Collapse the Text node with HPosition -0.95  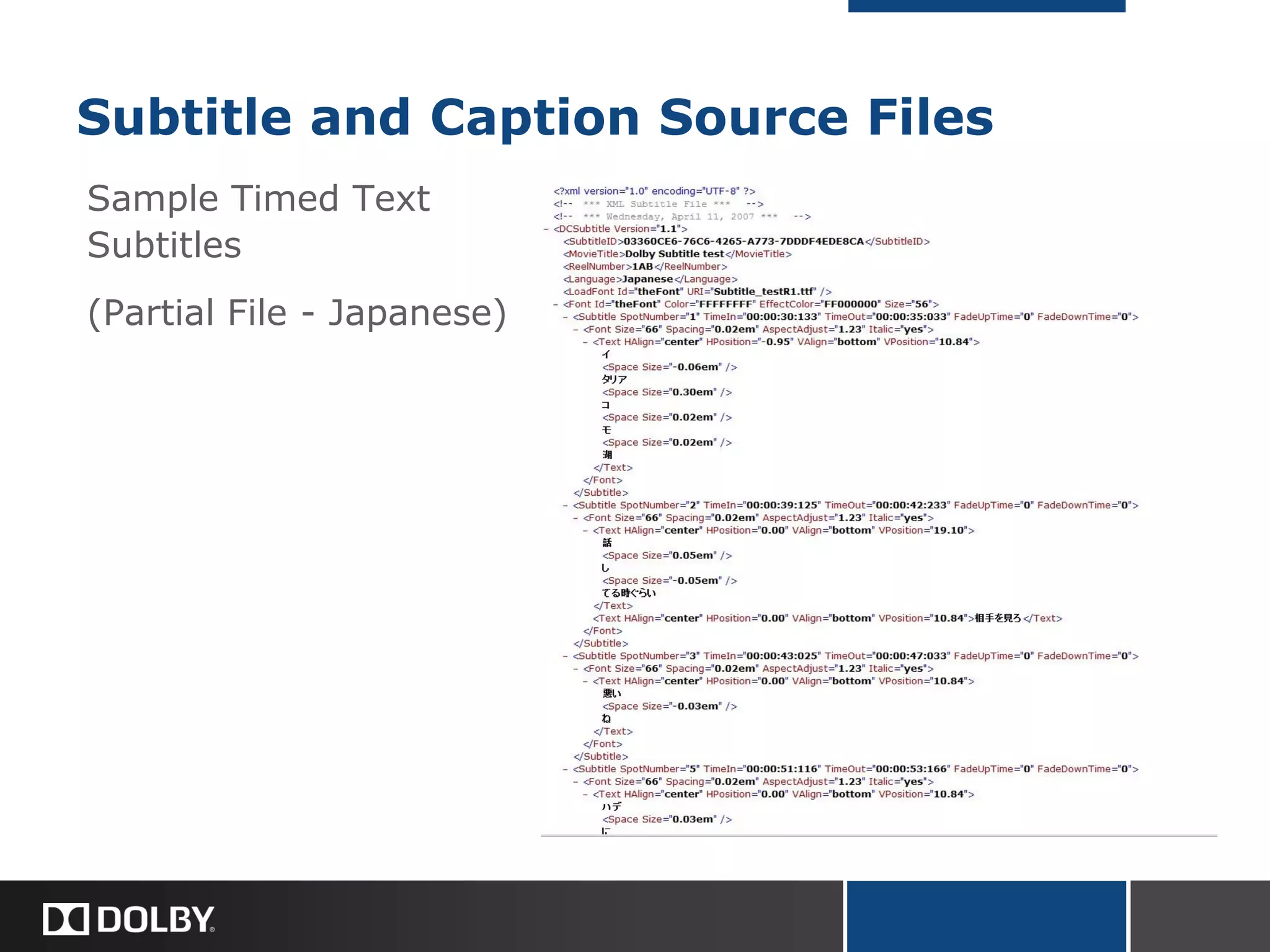(x=586, y=342)
